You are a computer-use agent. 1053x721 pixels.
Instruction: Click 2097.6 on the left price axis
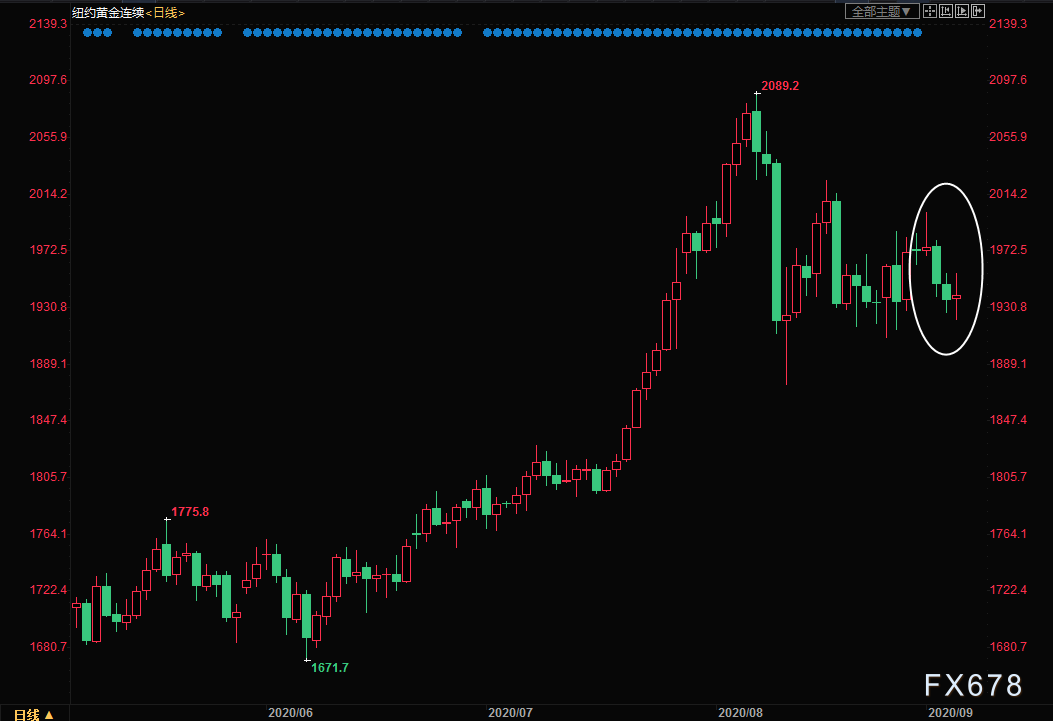point(48,80)
